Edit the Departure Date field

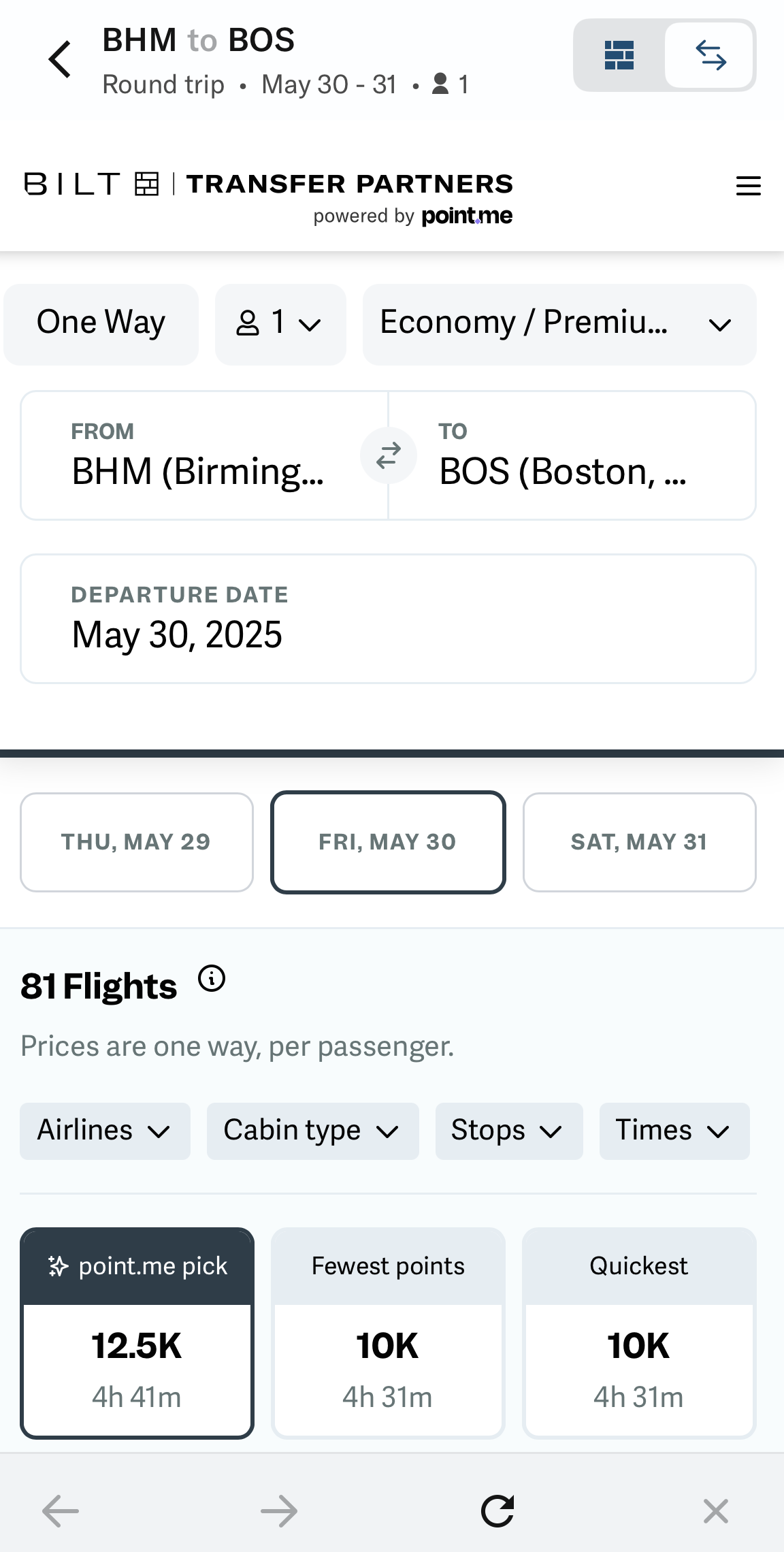388,619
